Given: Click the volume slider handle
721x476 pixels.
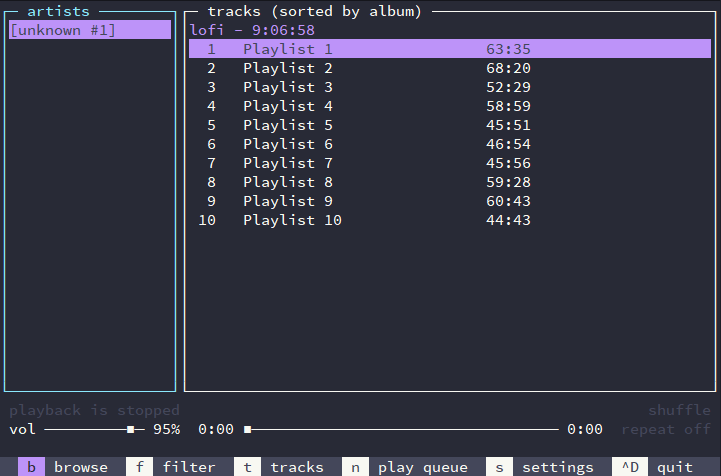Looking at the screenshot, I should (130, 429).
